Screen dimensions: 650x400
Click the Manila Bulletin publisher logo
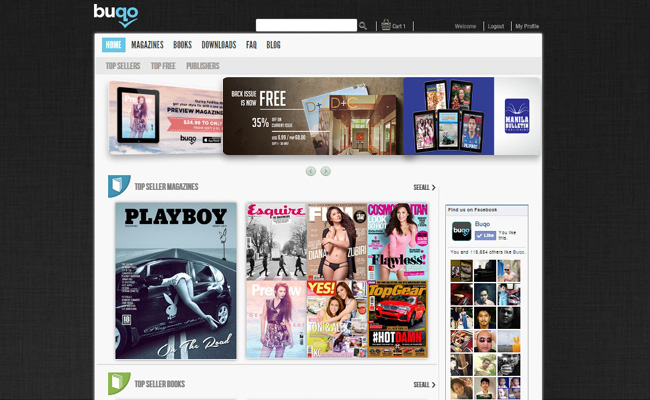point(516,117)
